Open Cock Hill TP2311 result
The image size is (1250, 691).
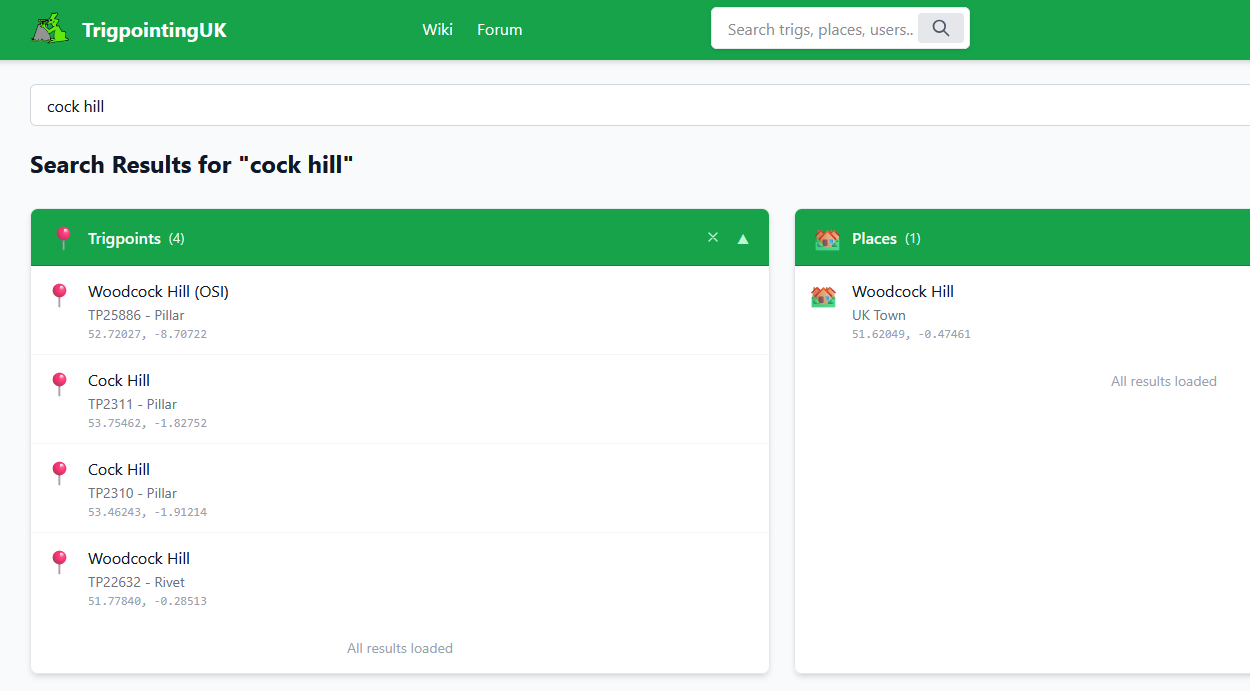tap(400, 399)
